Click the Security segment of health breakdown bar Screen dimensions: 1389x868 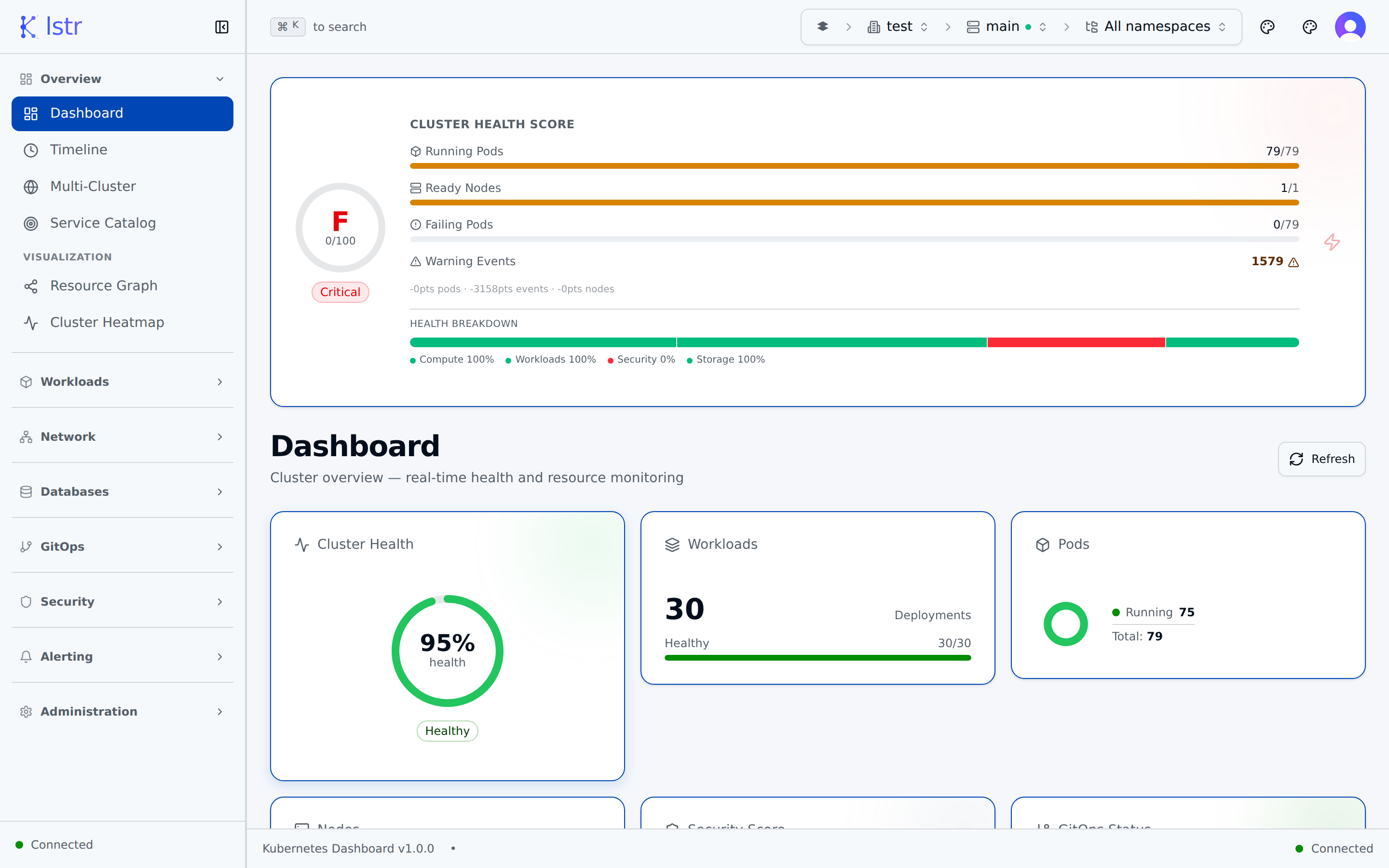click(x=1076, y=342)
